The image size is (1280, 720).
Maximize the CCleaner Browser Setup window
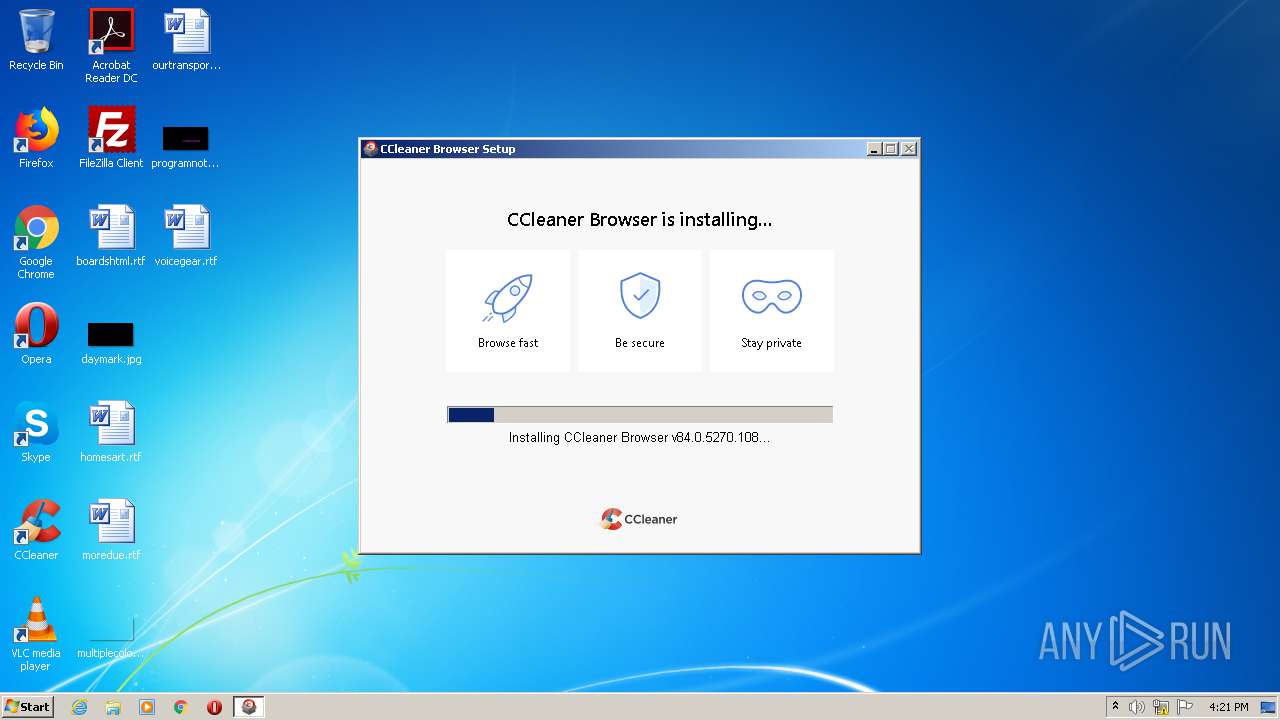point(891,149)
